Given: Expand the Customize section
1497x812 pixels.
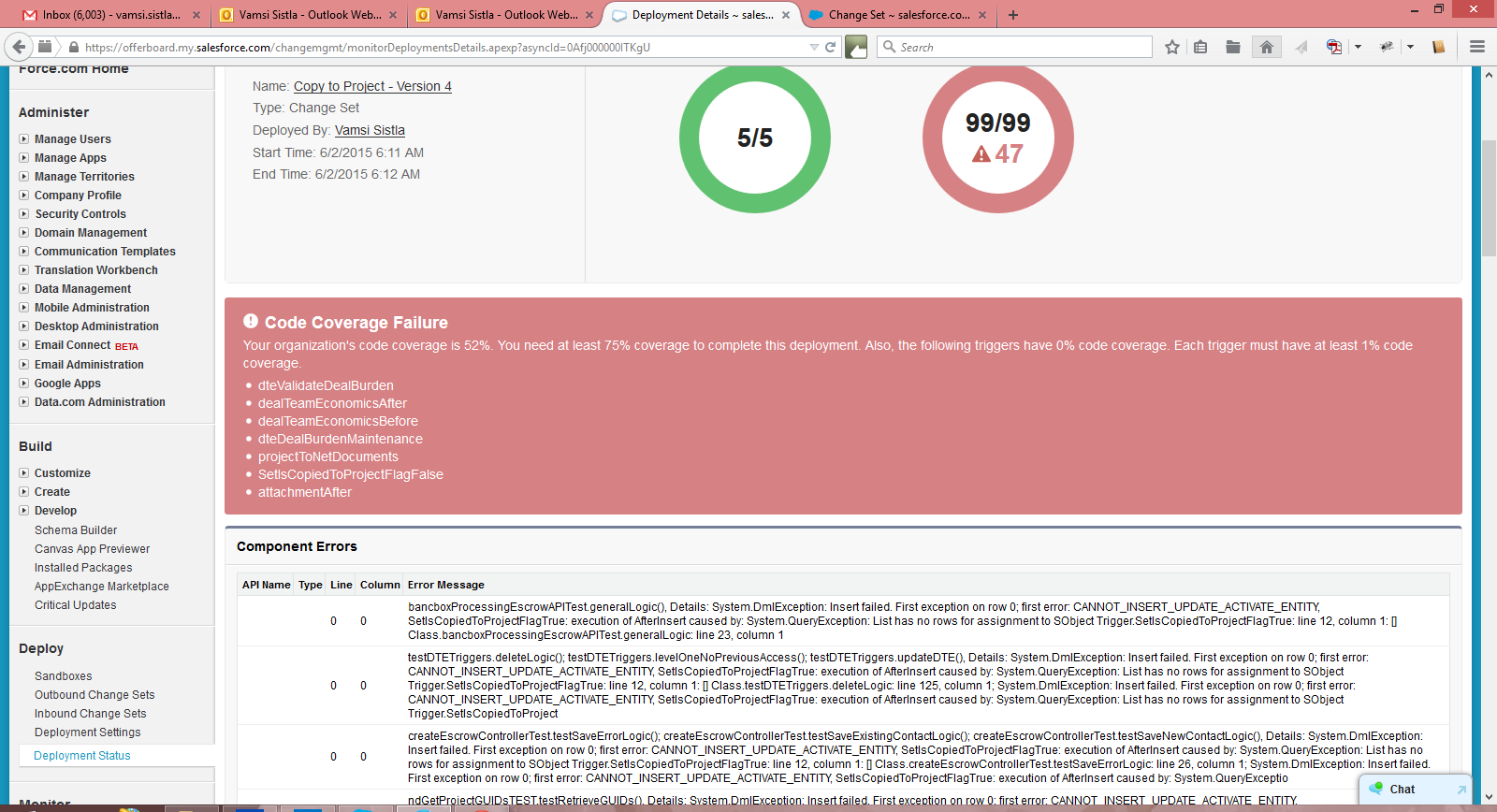Looking at the screenshot, I should click(24, 473).
